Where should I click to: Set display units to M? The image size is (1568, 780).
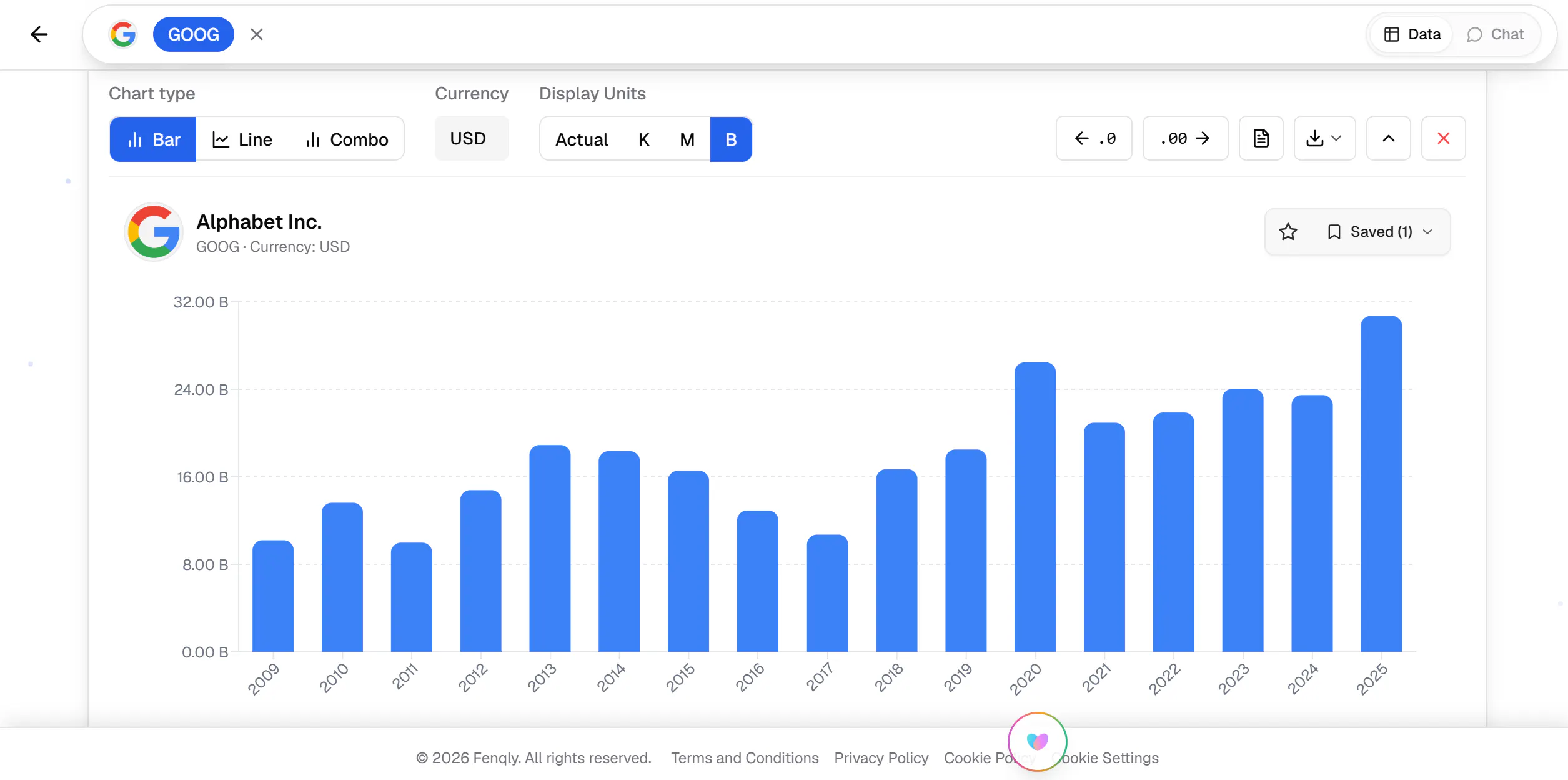[x=687, y=139]
